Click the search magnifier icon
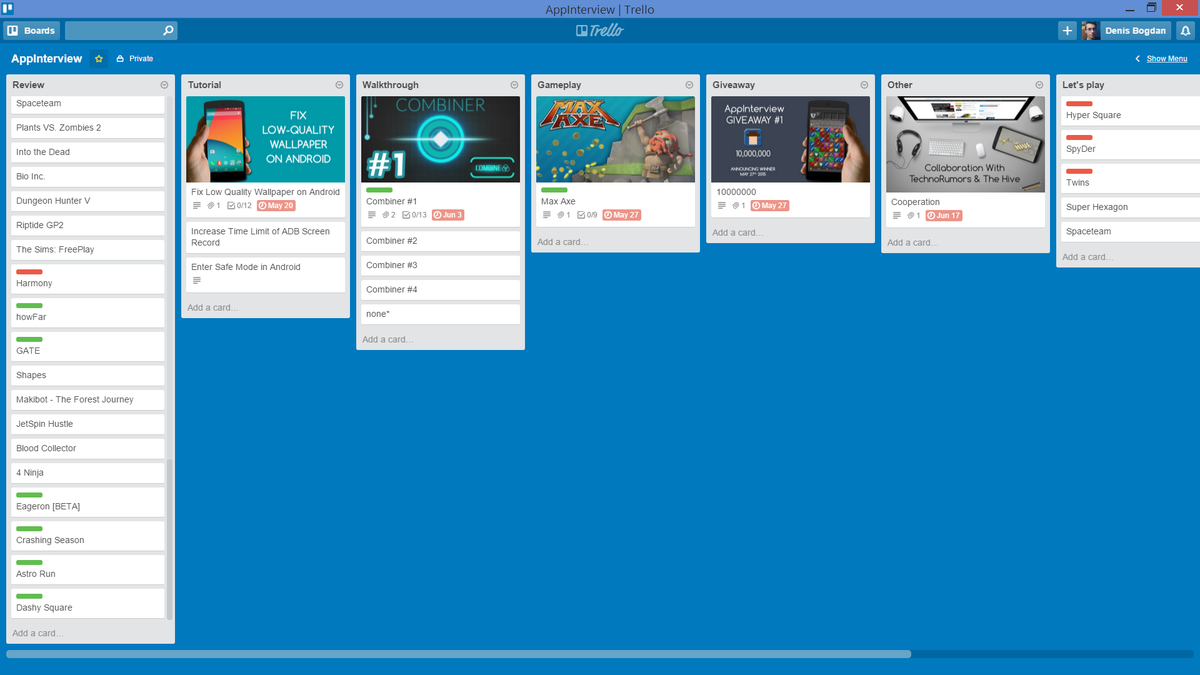 (x=168, y=31)
